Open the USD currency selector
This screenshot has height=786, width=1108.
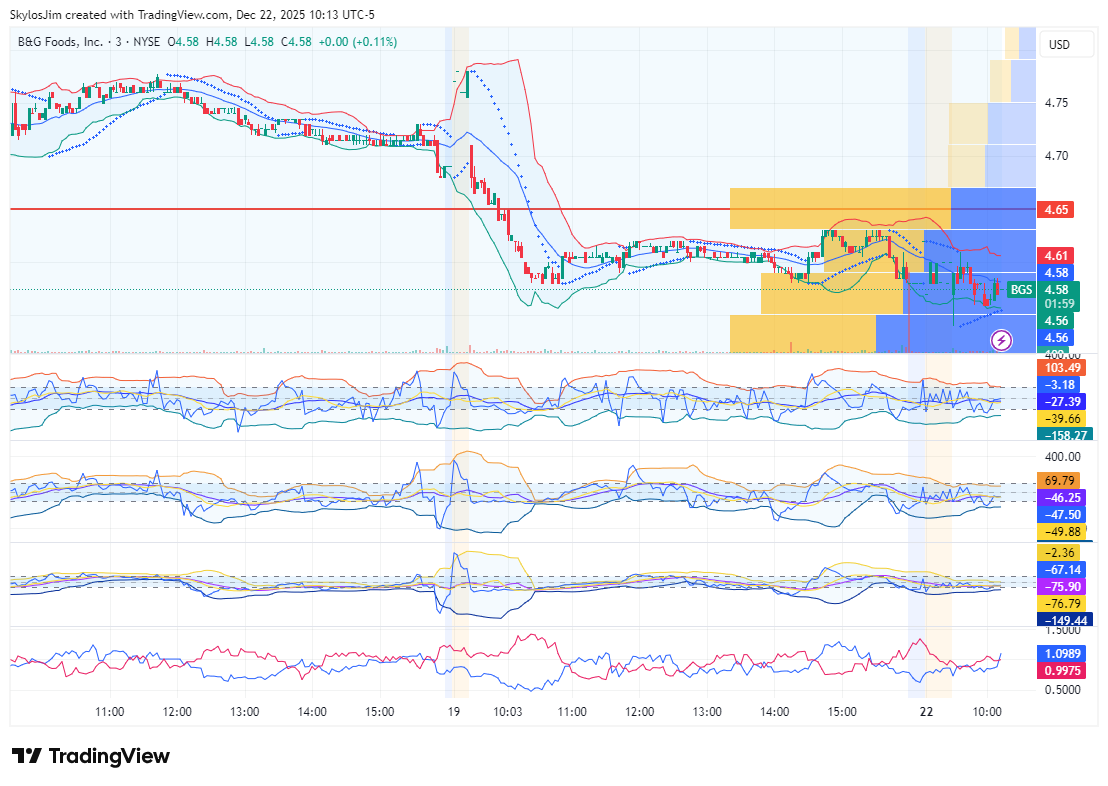coord(1058,45)
